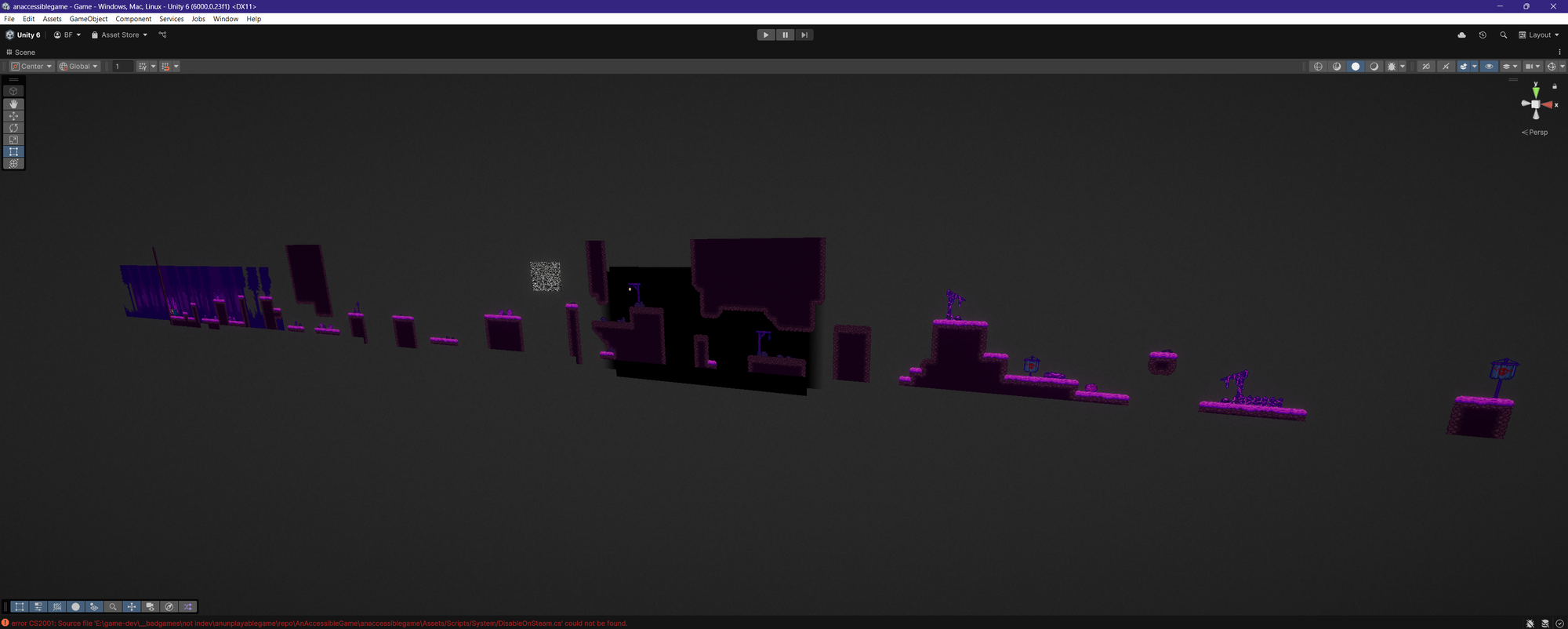Select wireframe draw mode sphere icon
Screen dimensions: 1568x629
[1318, 67]
